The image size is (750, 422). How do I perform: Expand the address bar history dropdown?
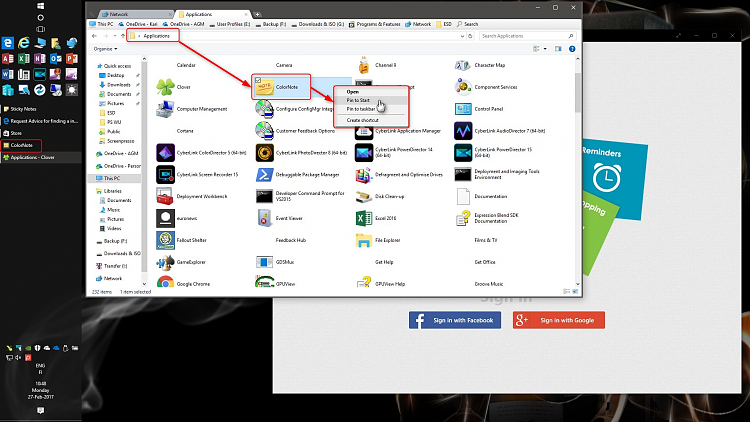[x=462, y=36]
